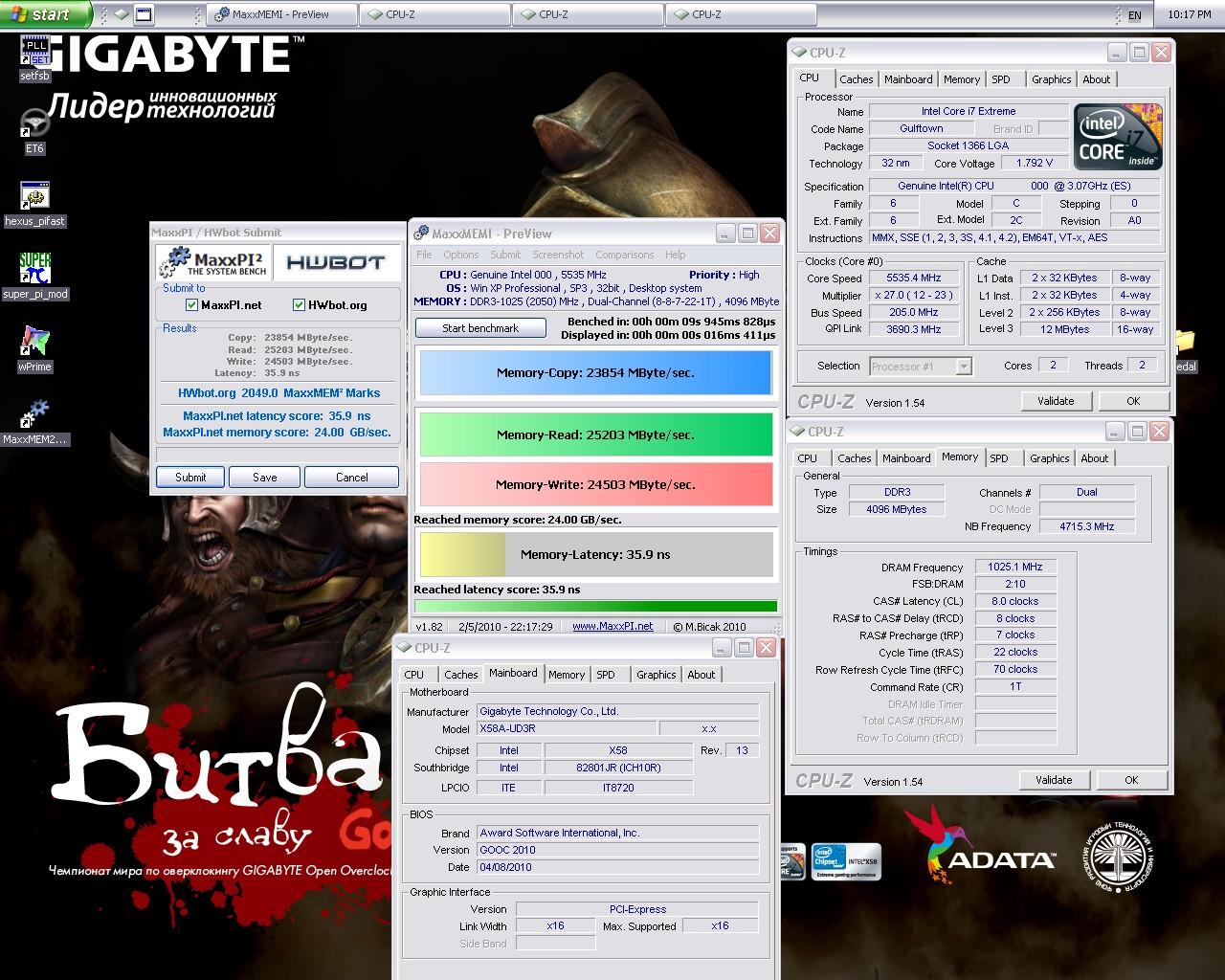1225x980 pixels.
Task: Click the Intel Core i7 logo in CPU-Z
Action: [1117, 136]
